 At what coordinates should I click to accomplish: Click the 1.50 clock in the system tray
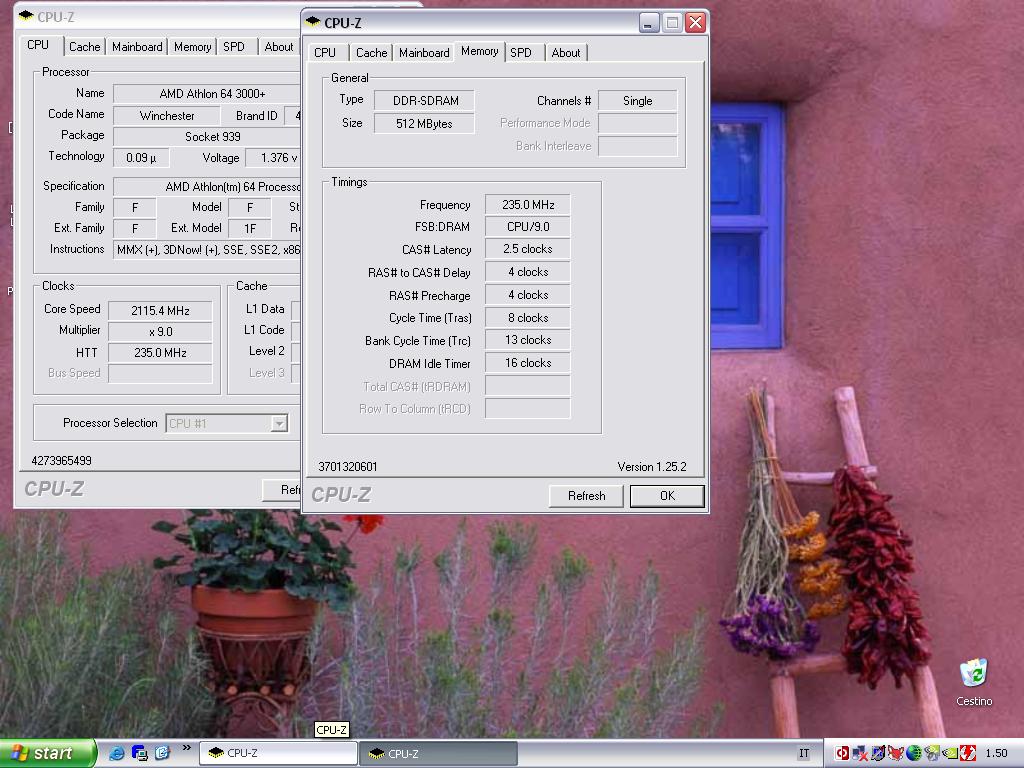pos(996,753)
